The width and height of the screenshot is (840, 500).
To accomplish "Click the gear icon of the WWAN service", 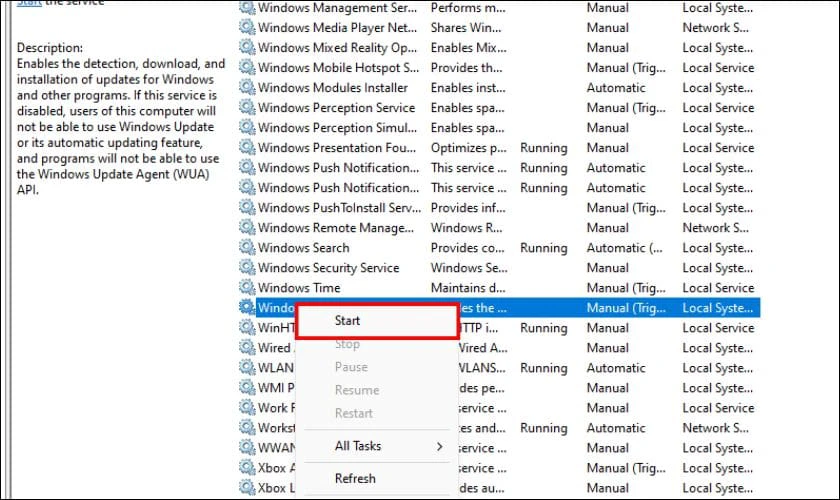I will click(x=247, y=447).
